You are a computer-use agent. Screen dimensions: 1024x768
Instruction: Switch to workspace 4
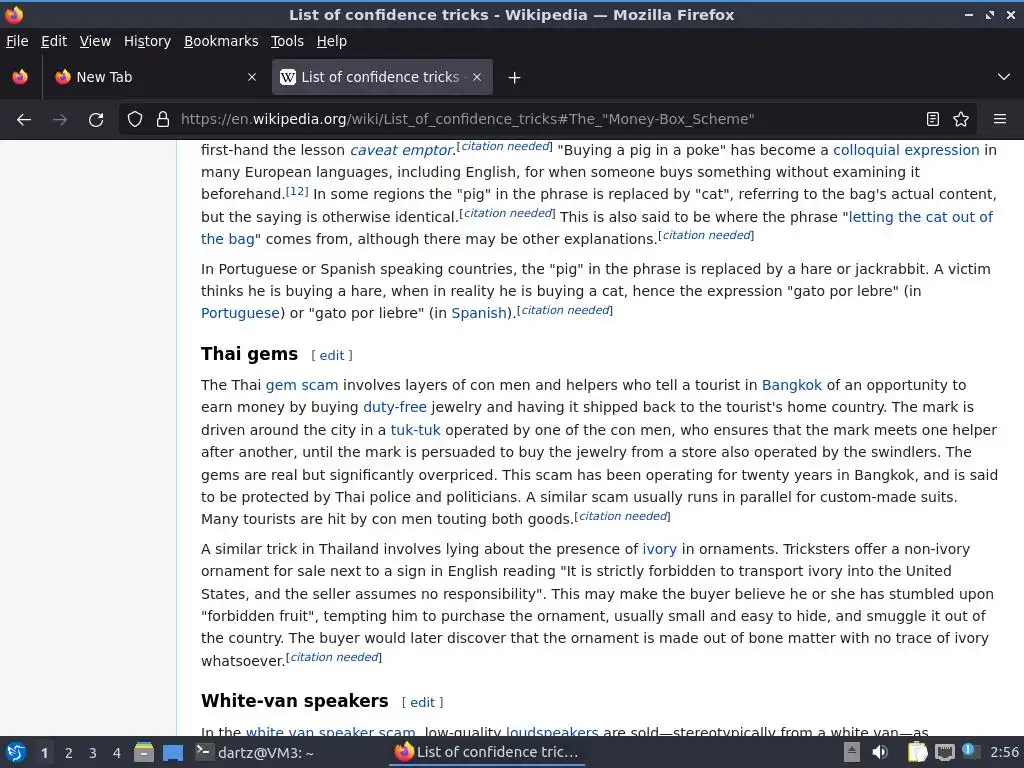click(x=117, y=753)
